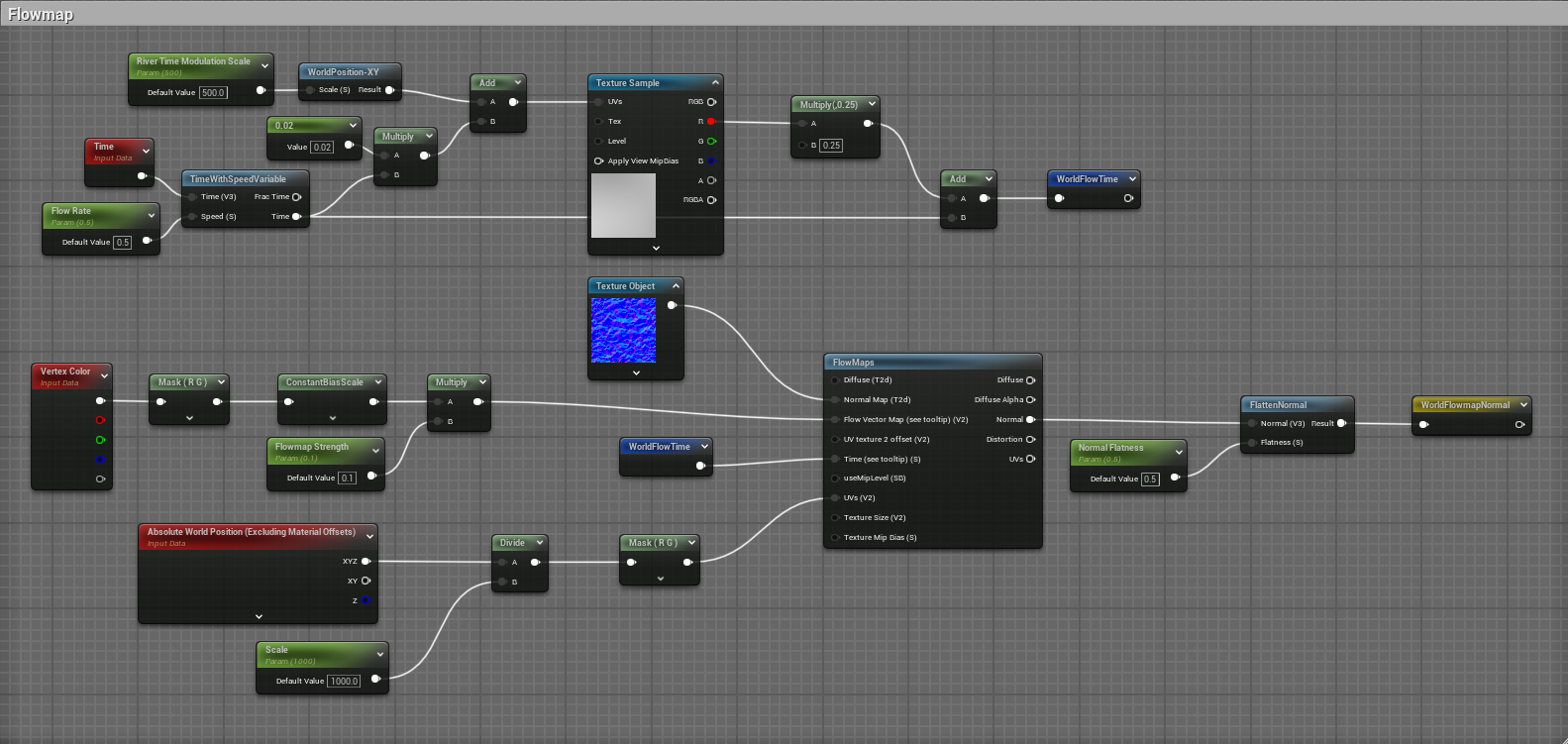Click the 0.25 B value field on Multiply
The height and width of the screenshot is (744, 1568).
tap(831, 146)
